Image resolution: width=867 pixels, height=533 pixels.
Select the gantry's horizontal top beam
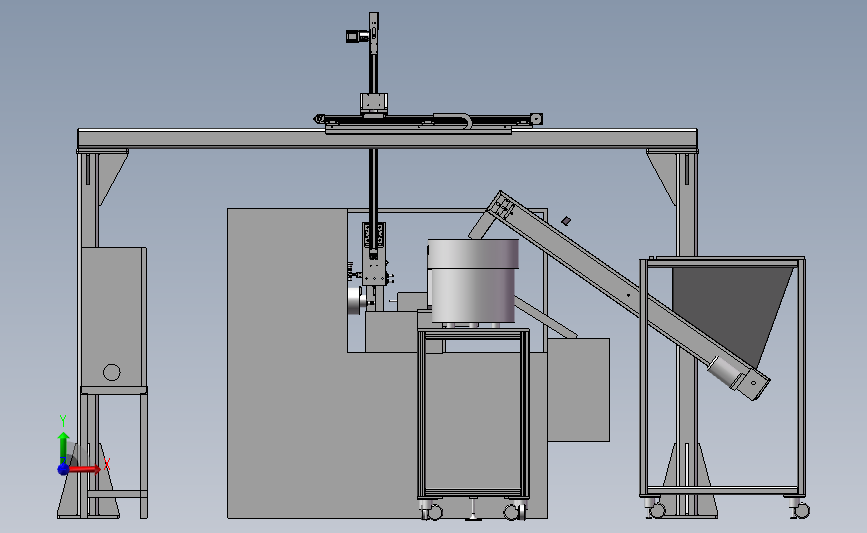[x=387, y=138]
